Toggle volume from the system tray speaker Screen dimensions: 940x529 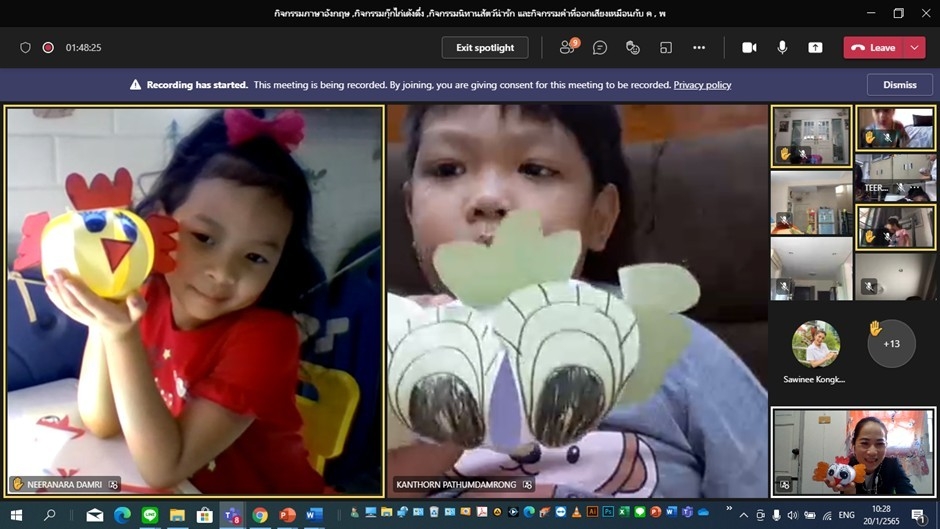pos(793,515)
